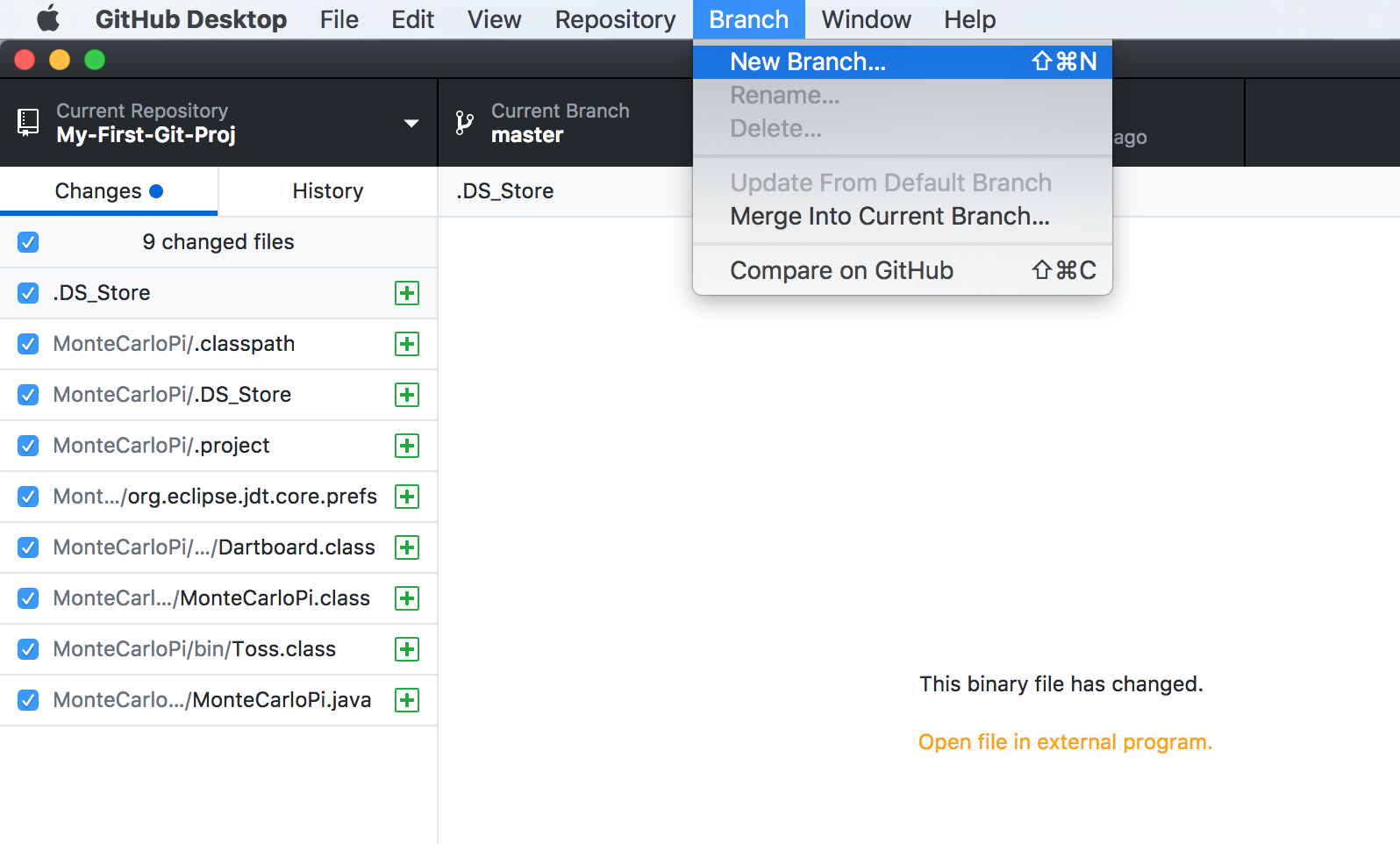
Task: Click the repository icon beside Current Repository
Action: [x=28, y=122]
